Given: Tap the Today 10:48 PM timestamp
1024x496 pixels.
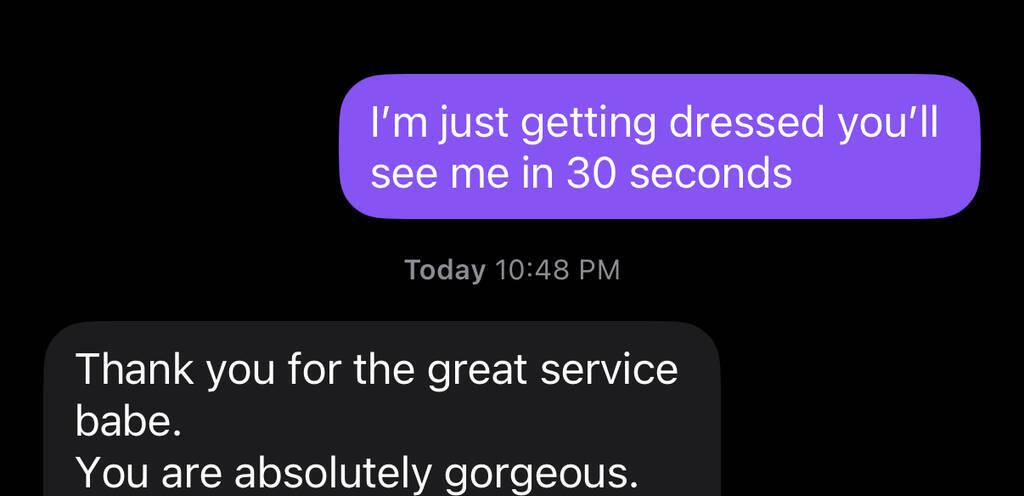Looking at the screenshot, I should click(x=512, y=270).
